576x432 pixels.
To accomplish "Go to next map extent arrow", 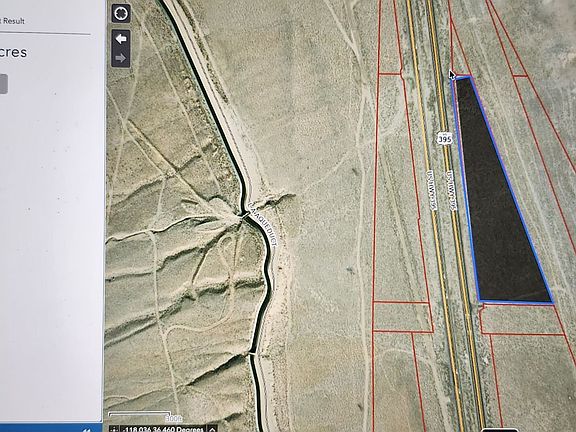I will (x=121, y=58).
